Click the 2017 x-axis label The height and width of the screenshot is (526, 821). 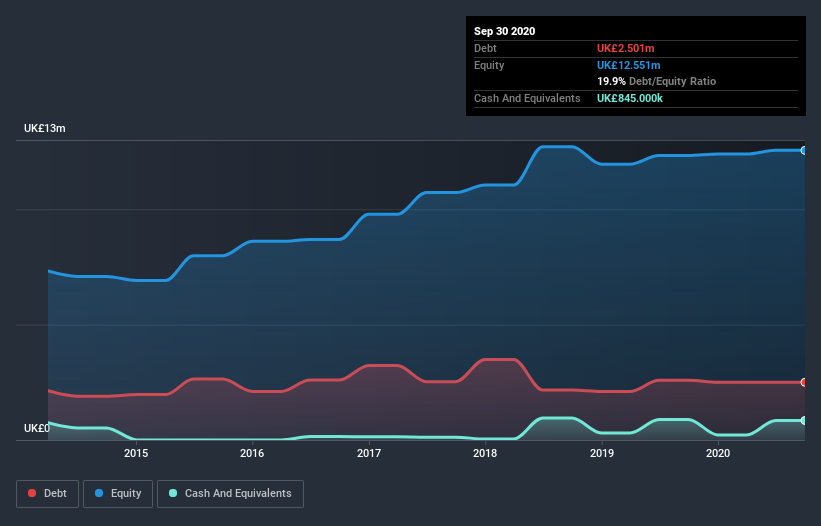click(369, 453)
